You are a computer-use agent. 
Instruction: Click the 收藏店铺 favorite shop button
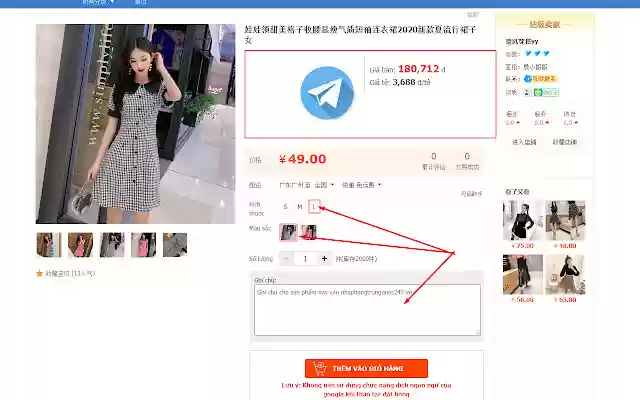564,142
